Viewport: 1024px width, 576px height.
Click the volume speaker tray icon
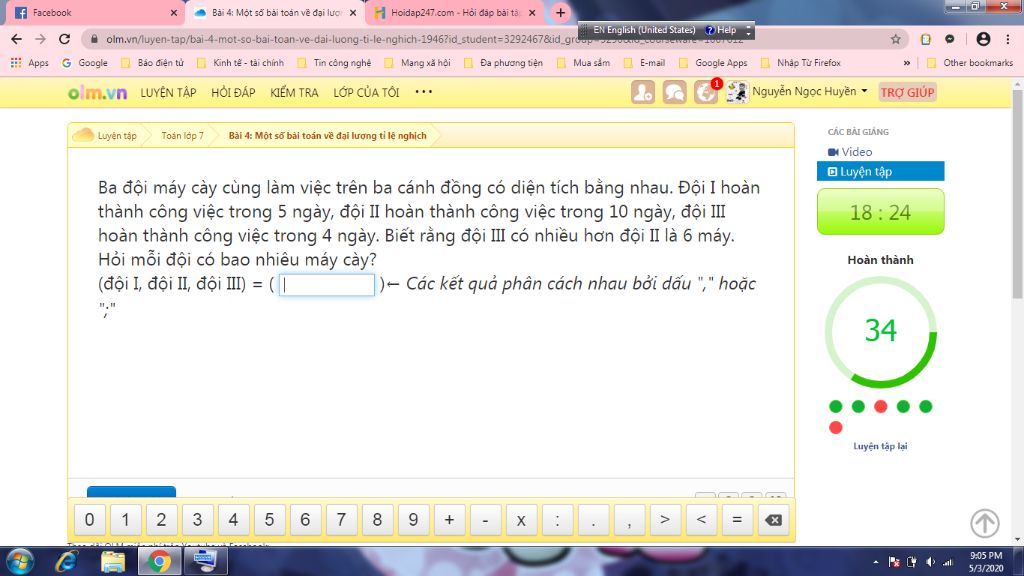click(930, 562)
